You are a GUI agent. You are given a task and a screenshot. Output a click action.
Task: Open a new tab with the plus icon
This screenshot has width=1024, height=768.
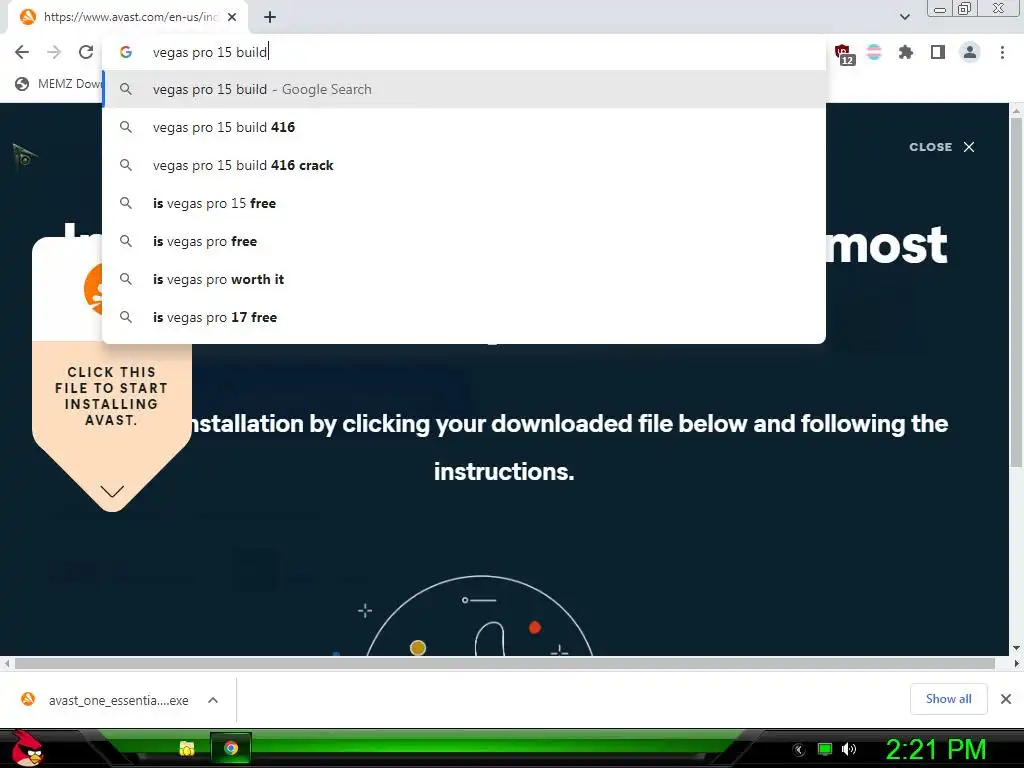(270, 18)
